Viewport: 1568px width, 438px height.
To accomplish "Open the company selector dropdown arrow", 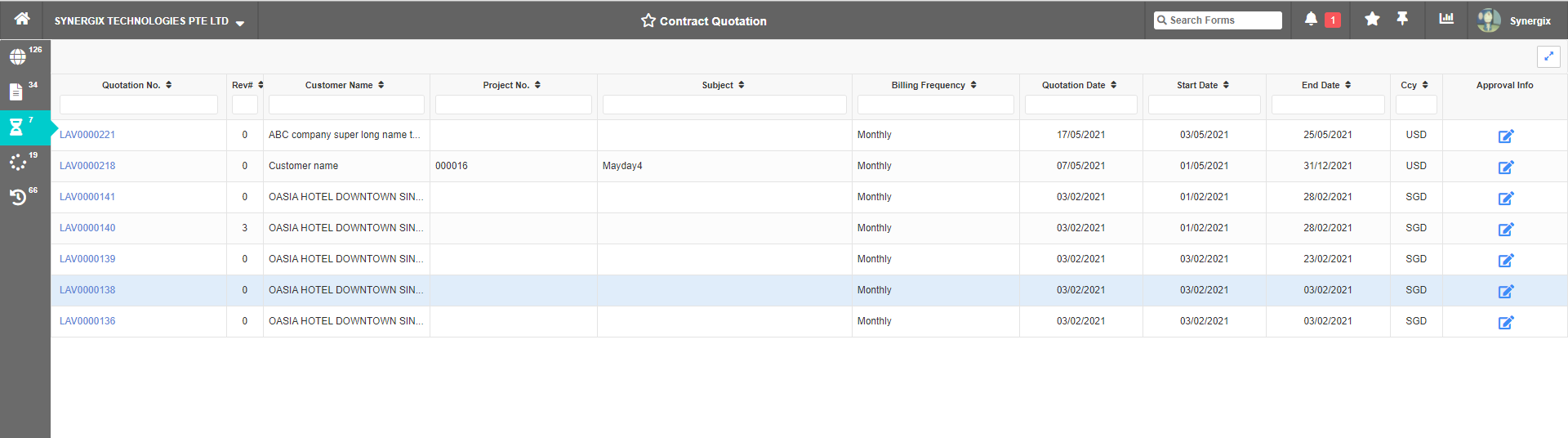I will pyautogui.click(x=240, y=23).
